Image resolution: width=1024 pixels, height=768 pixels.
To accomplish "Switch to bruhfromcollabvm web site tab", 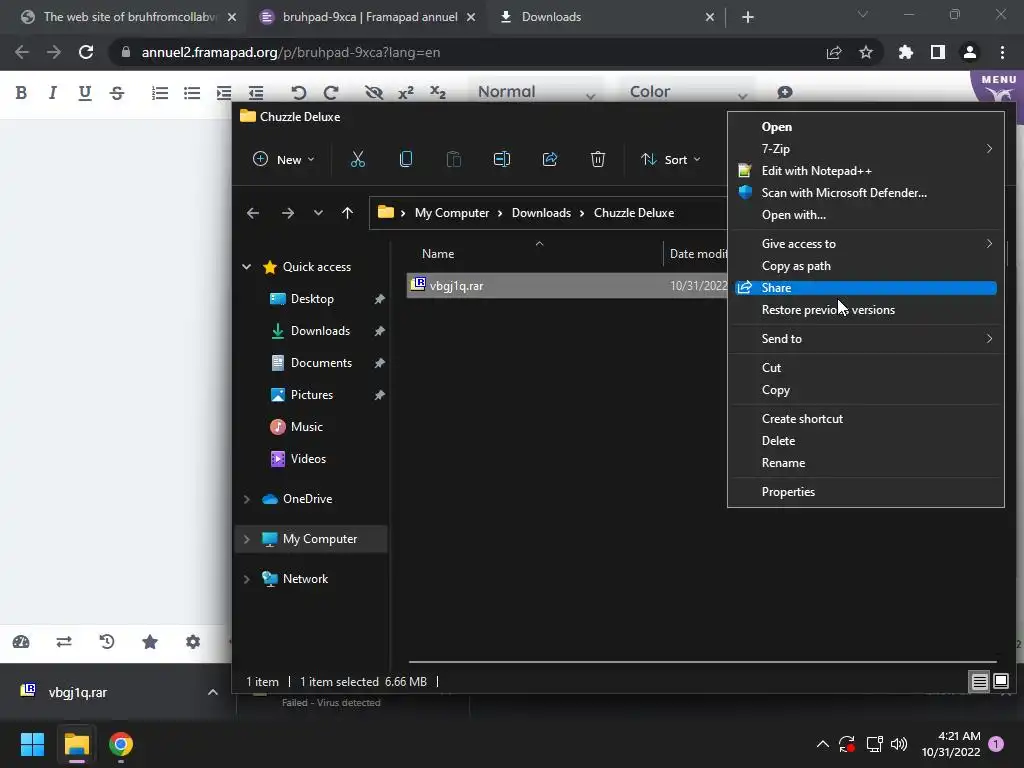I will (x=128, y=17).
